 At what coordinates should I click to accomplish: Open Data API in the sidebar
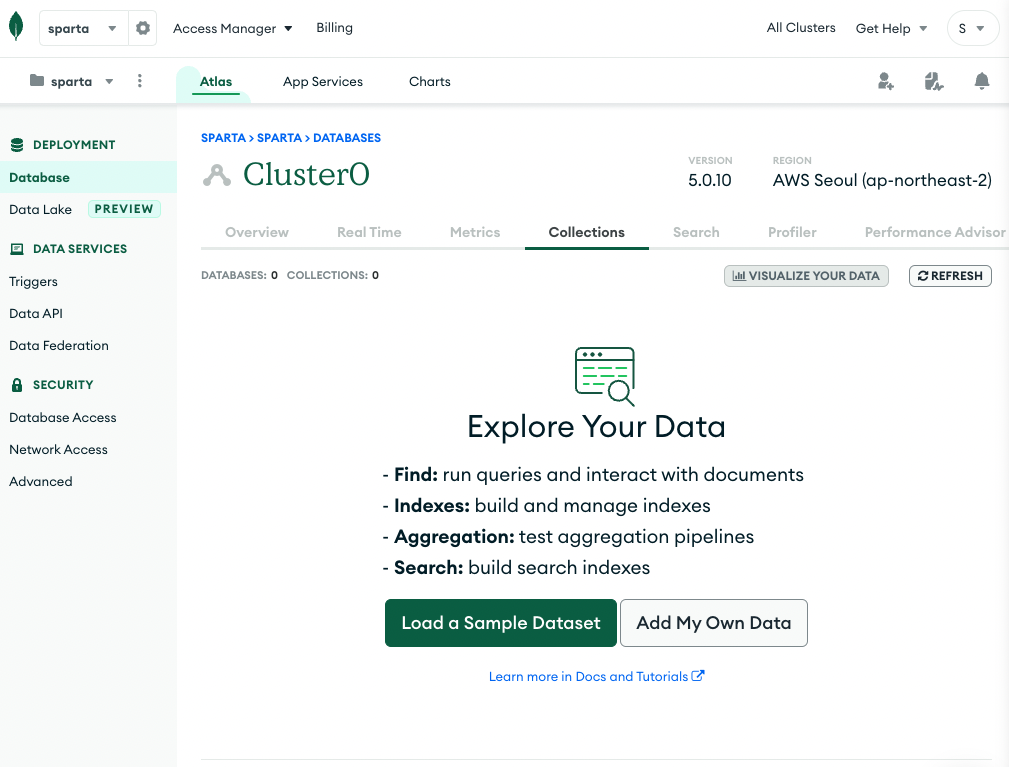pyautogui.click(x=36, y=313)
